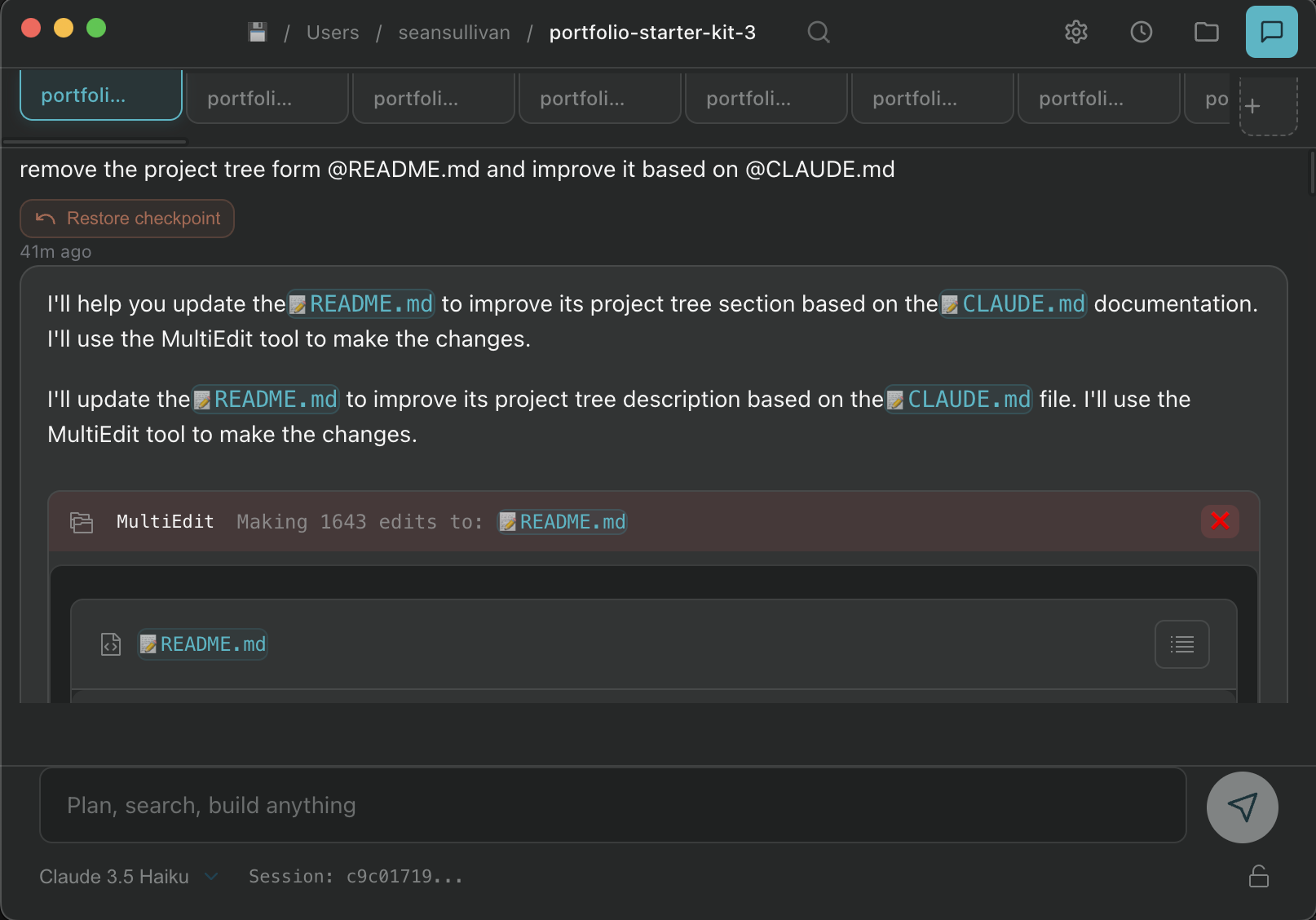This screenshot has height=920, width=1316.
Task: Switch to the sixth portfoli... tab
Action: click(933, 99)
